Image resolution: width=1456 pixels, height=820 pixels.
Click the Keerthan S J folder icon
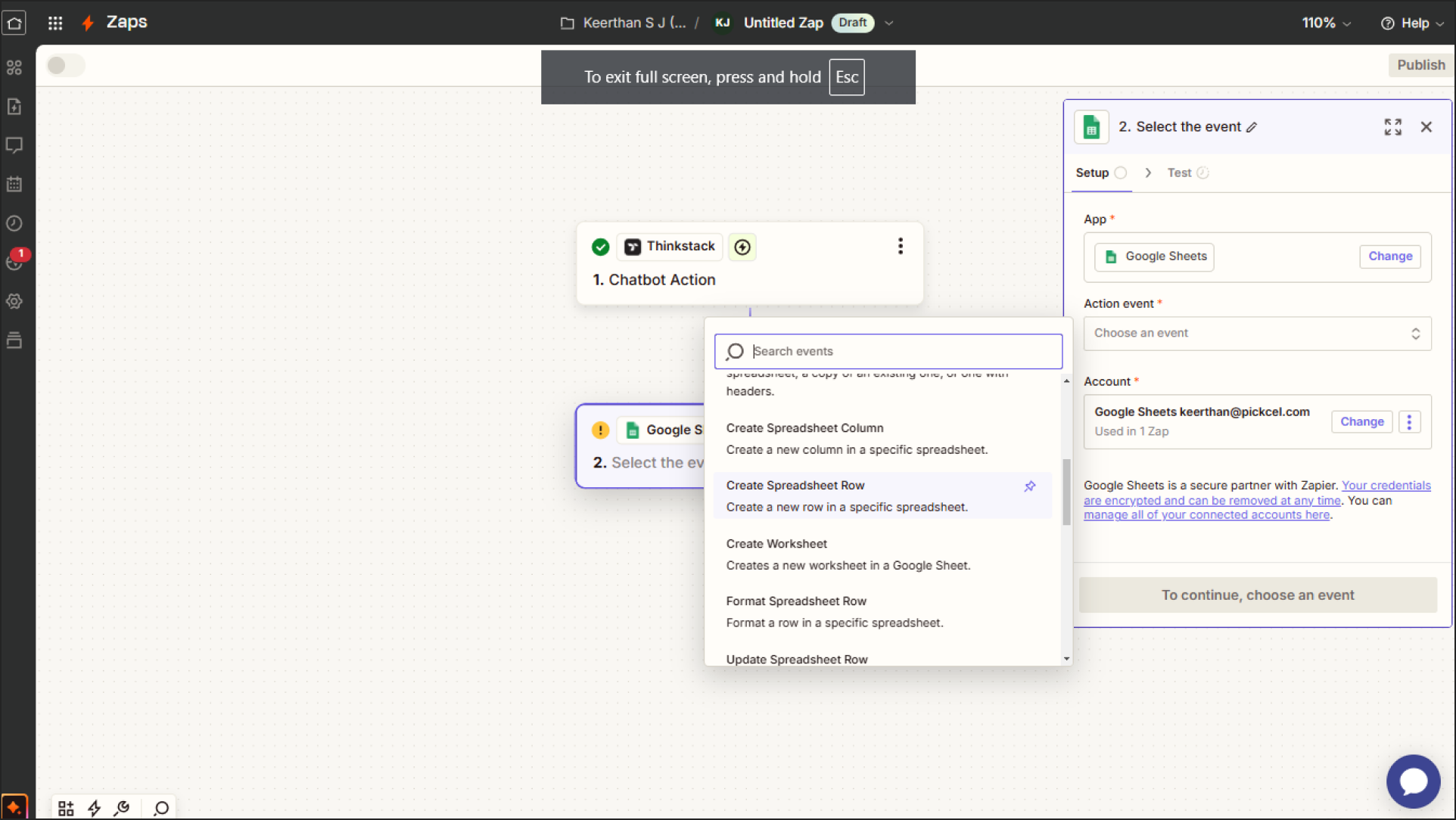568,23
